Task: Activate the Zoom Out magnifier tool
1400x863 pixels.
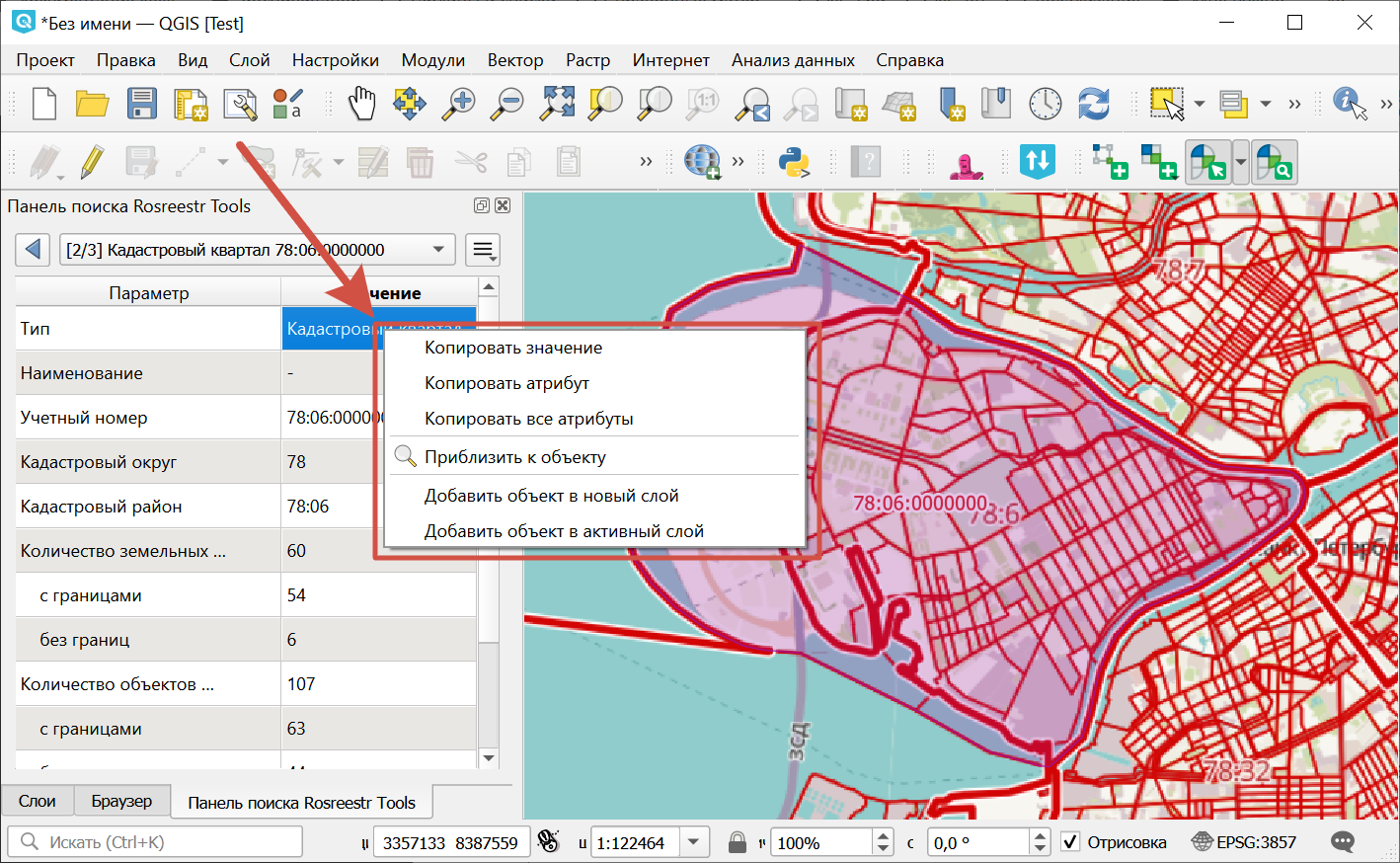Action: point(507,103)
